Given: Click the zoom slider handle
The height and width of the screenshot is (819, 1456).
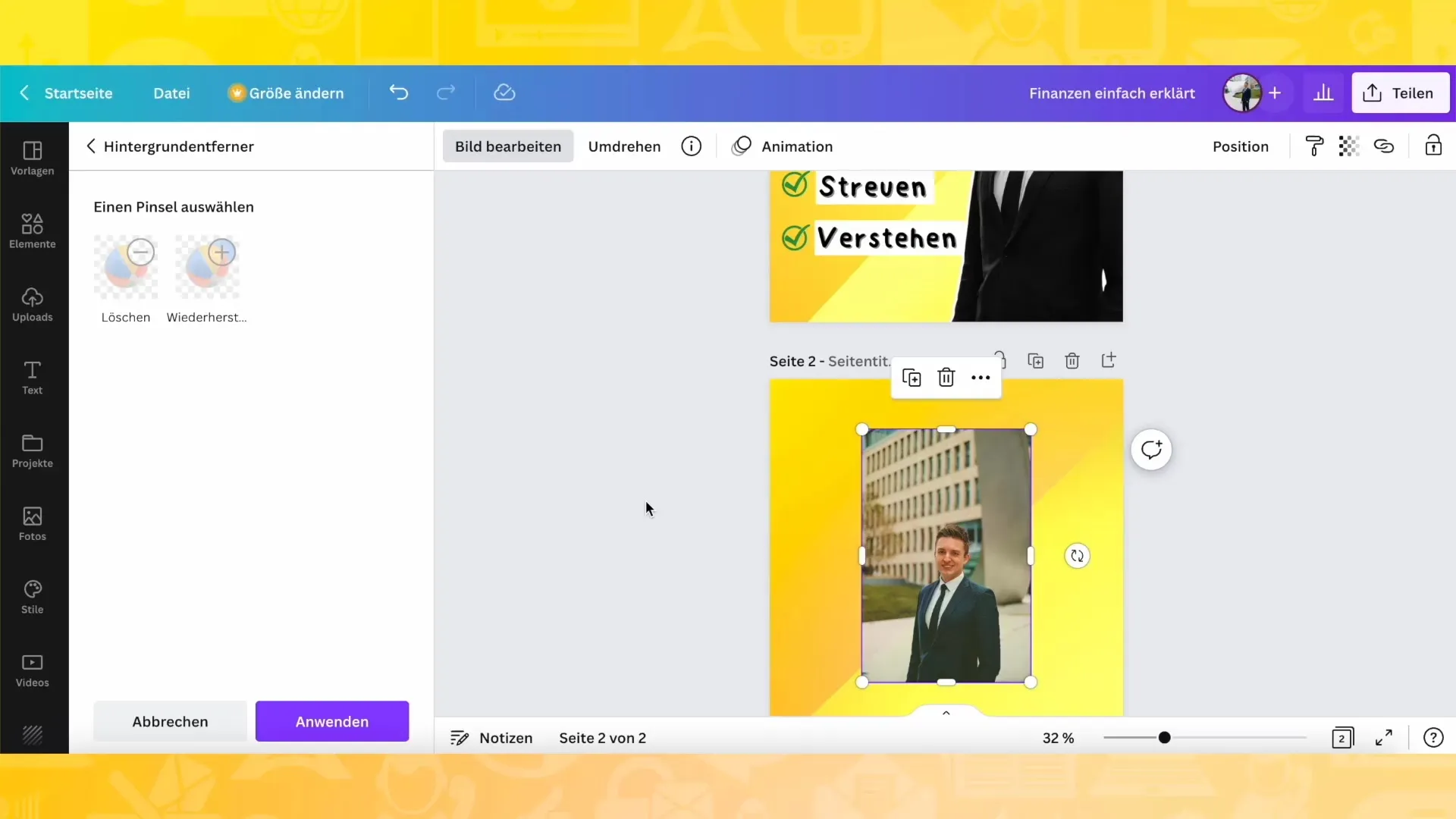Looking at the screenshot, I should click(1164, 738).
